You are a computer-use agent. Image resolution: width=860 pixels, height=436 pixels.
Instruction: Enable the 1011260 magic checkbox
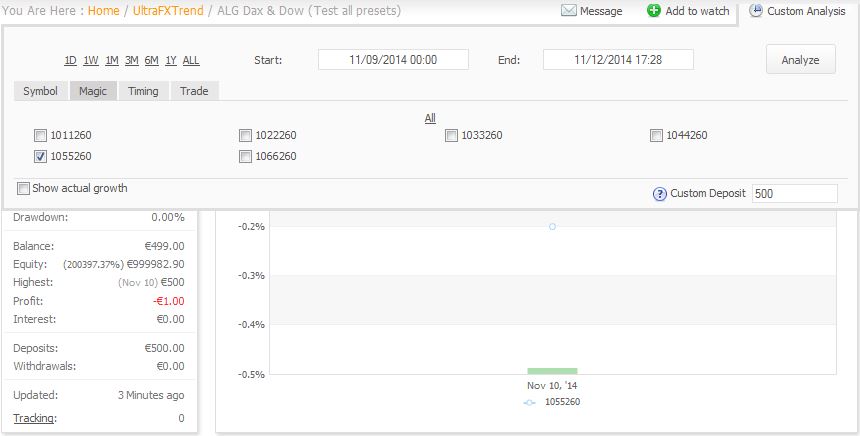pos(40,136)
